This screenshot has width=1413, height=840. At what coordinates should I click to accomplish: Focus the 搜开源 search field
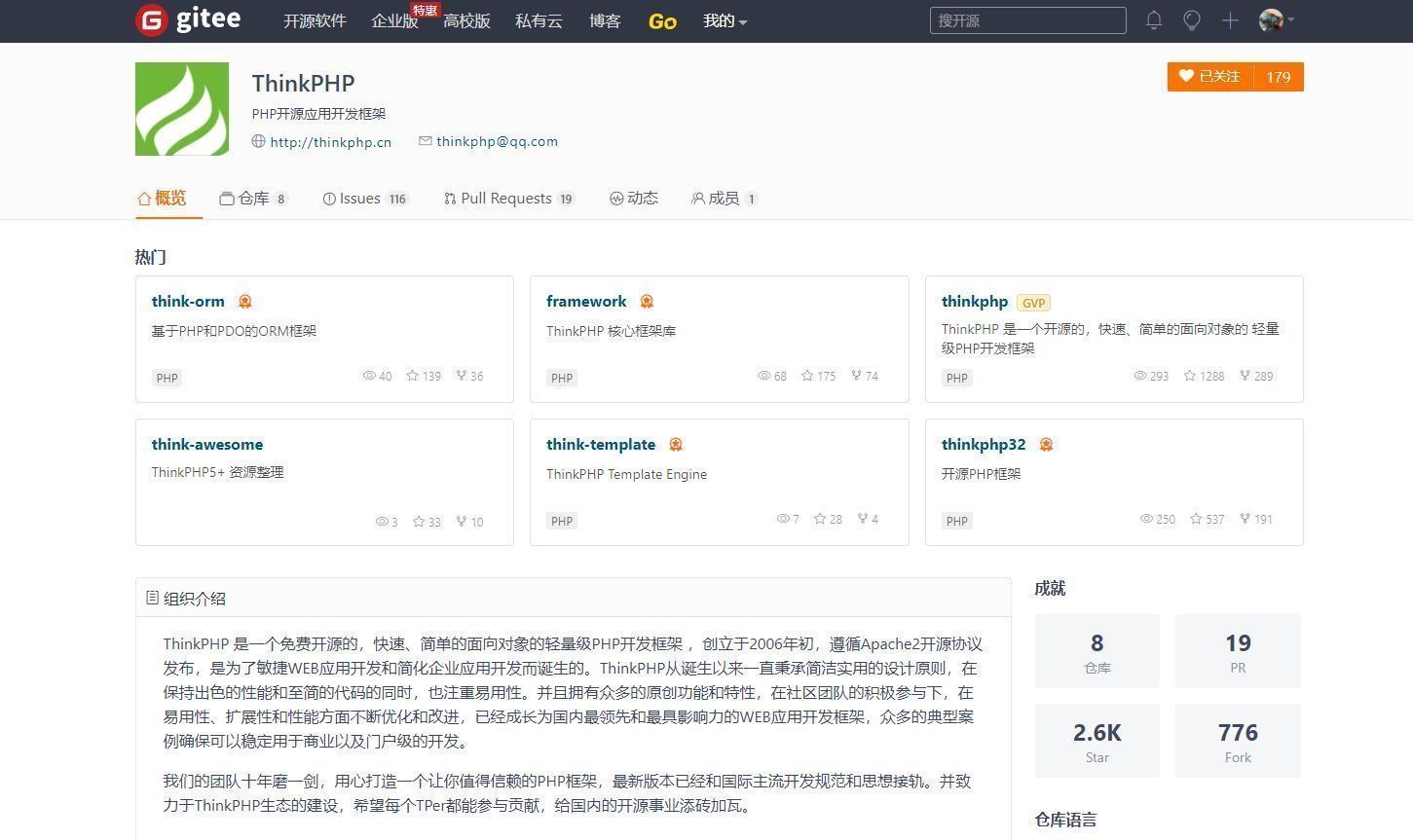tap(1028, 20)
